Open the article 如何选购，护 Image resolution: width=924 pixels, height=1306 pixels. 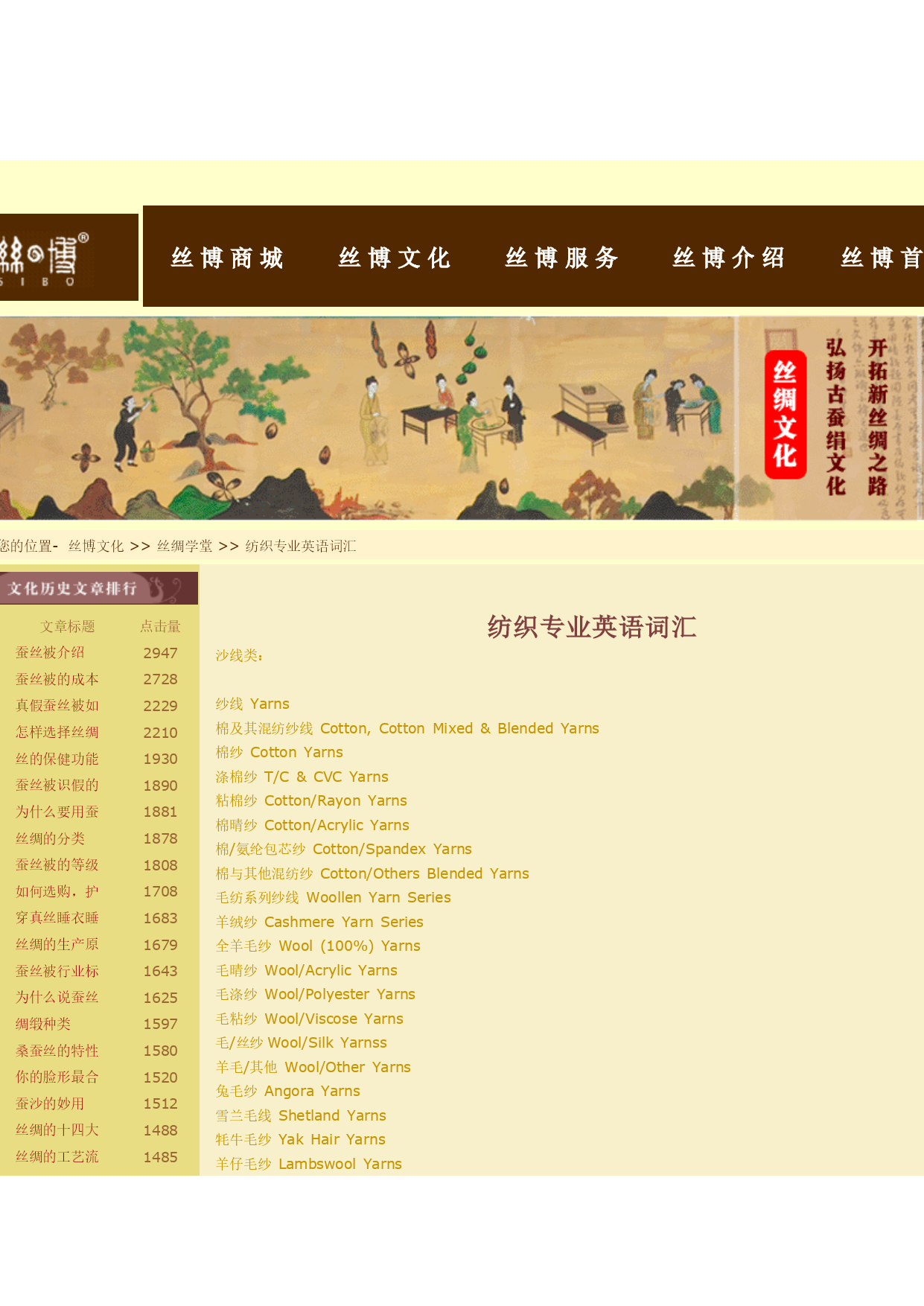click(x=57, y=891)
